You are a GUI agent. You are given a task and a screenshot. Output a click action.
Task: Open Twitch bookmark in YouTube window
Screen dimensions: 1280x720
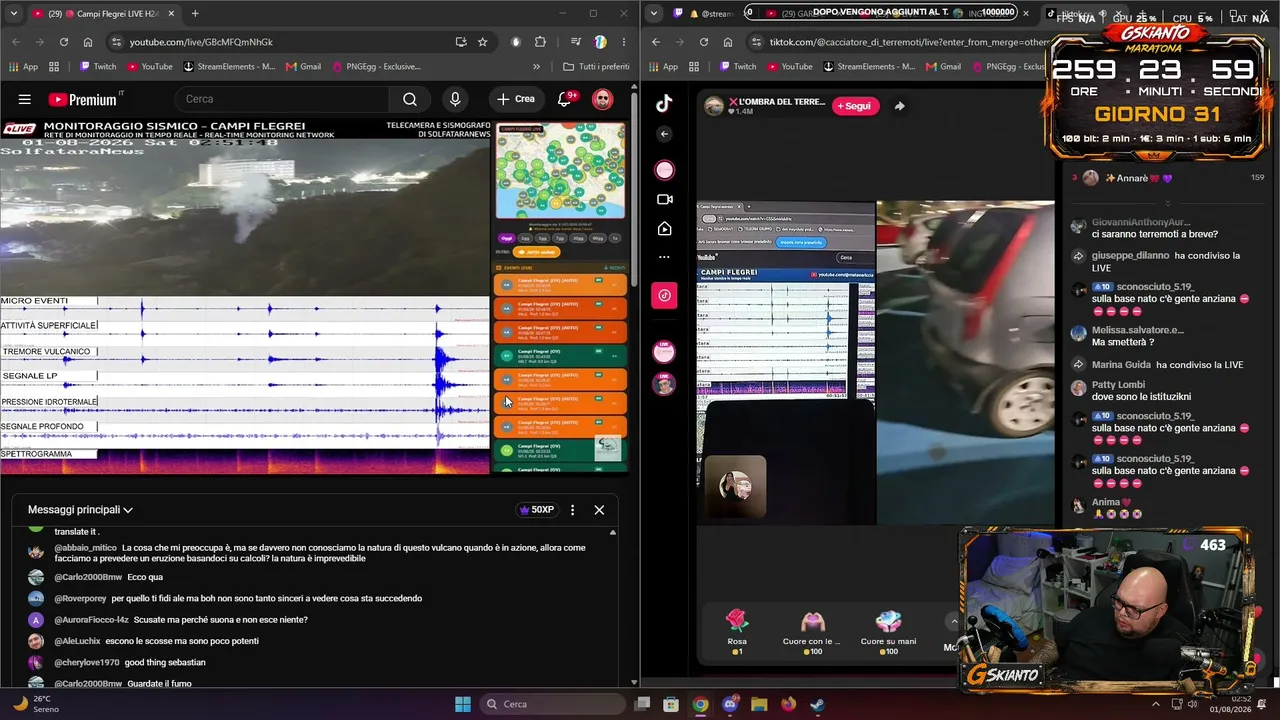tap(97, 67)
